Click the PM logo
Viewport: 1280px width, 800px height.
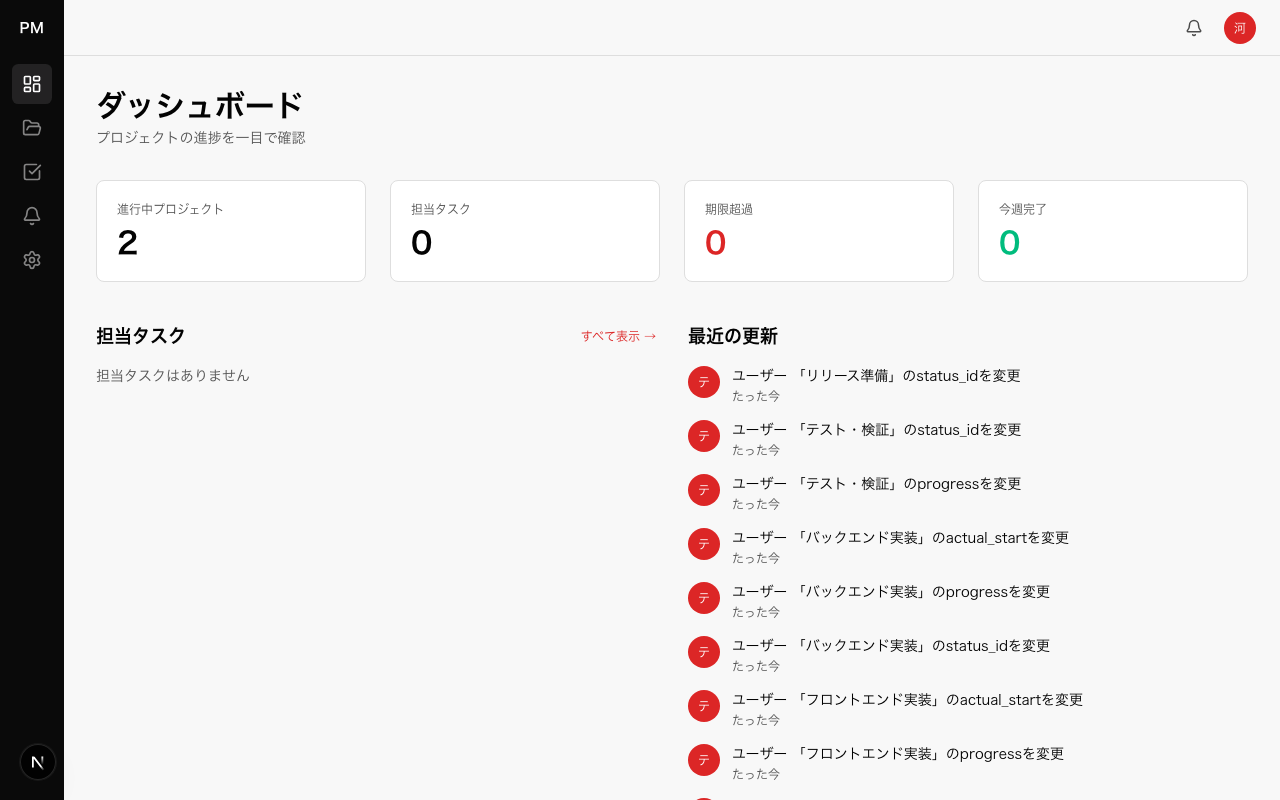[32, 28]
